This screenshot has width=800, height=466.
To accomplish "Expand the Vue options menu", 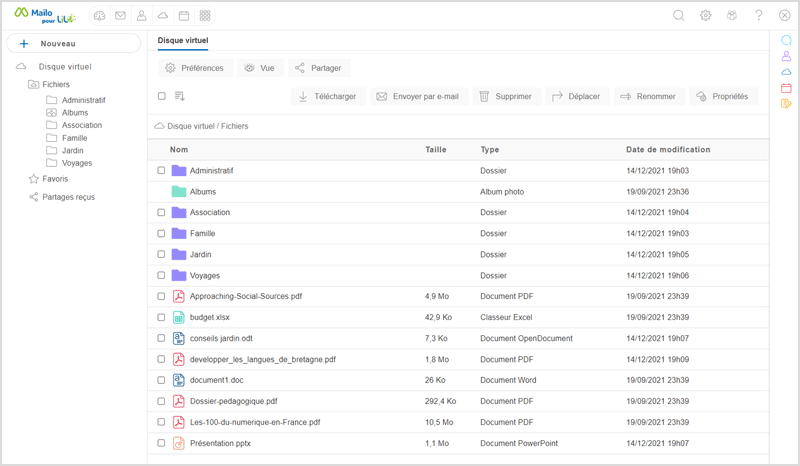I will click(x=259, y=68).
